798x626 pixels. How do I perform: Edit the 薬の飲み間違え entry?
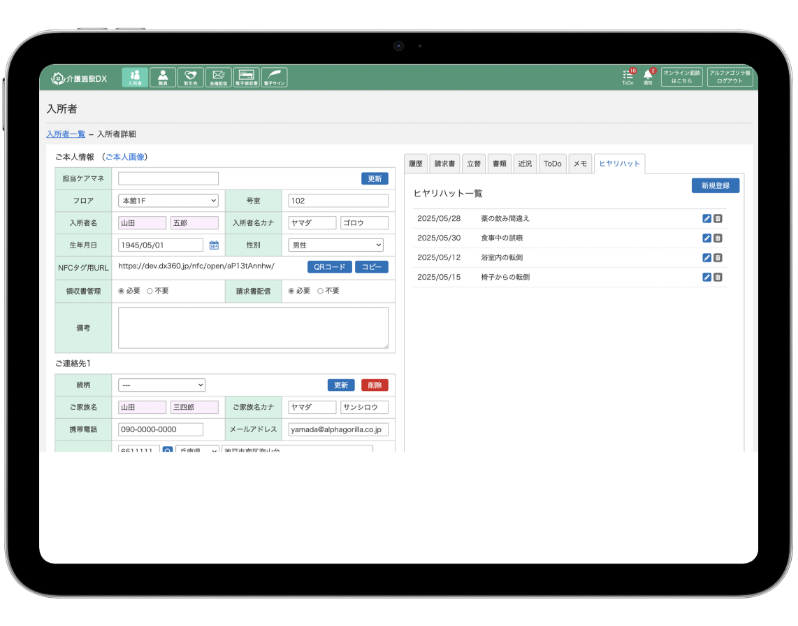(x=707, y=219)
